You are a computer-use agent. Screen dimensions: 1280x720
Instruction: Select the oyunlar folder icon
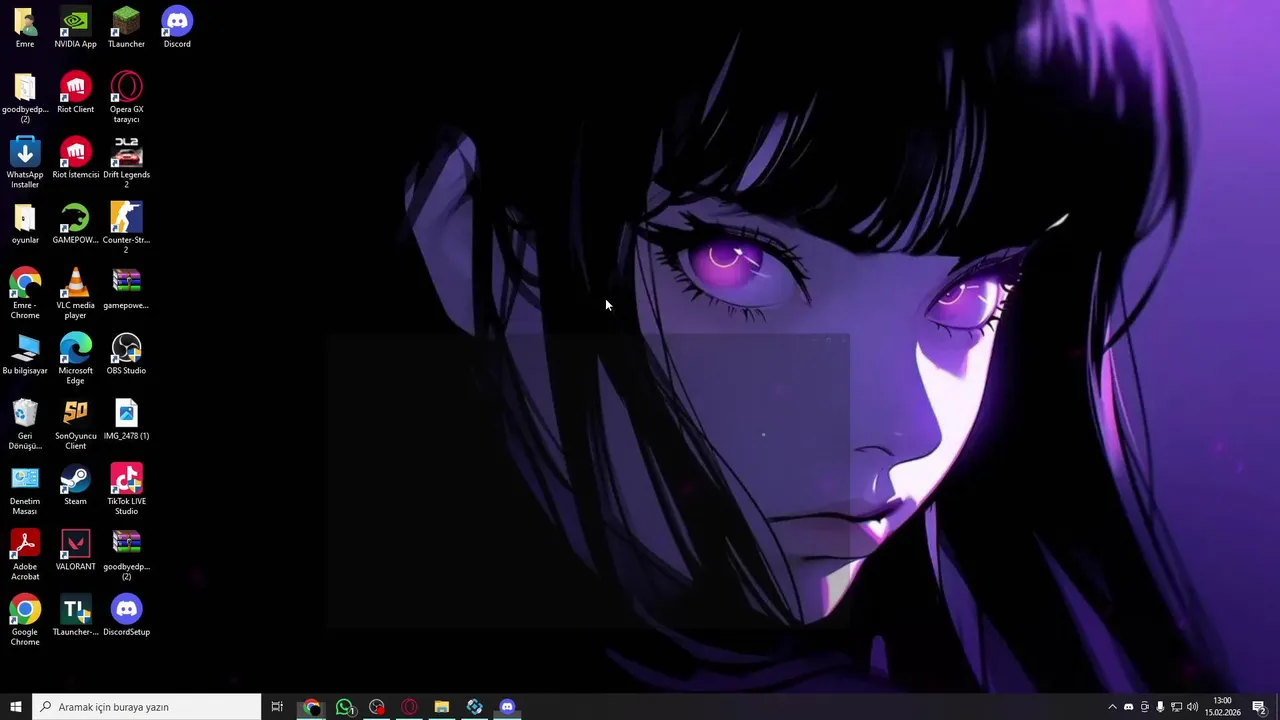25,223
